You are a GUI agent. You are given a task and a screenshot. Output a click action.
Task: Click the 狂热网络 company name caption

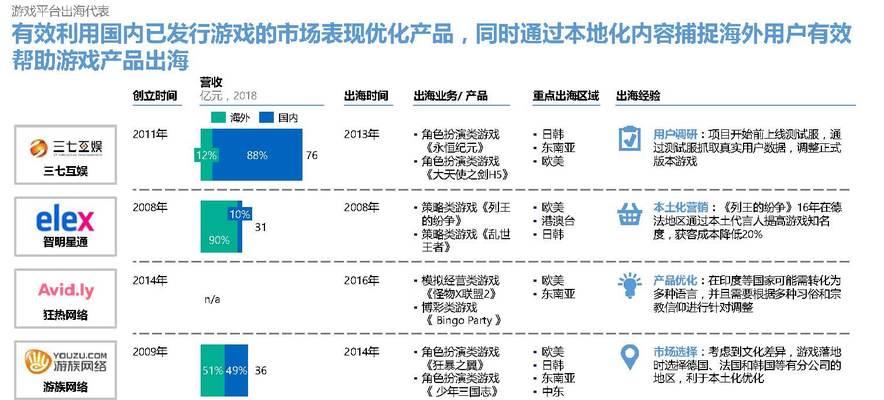[x=65, y=315]
